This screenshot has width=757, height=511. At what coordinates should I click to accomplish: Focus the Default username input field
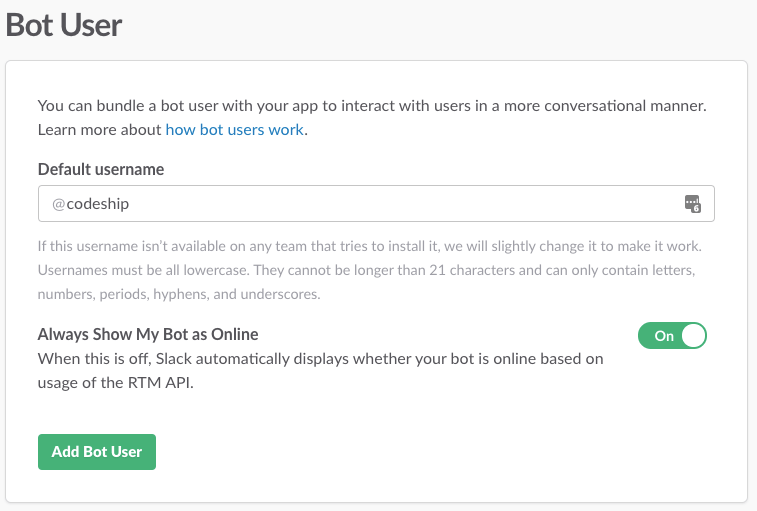click(376, 203)
